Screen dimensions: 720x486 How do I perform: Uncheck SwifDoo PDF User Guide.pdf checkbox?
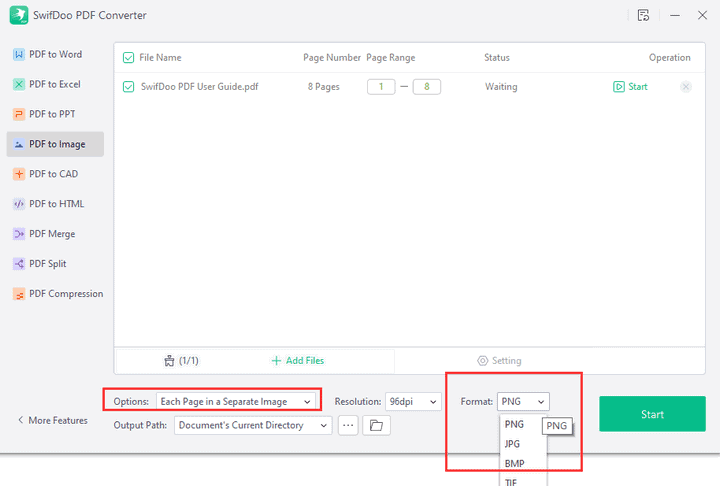pos(128,87)
